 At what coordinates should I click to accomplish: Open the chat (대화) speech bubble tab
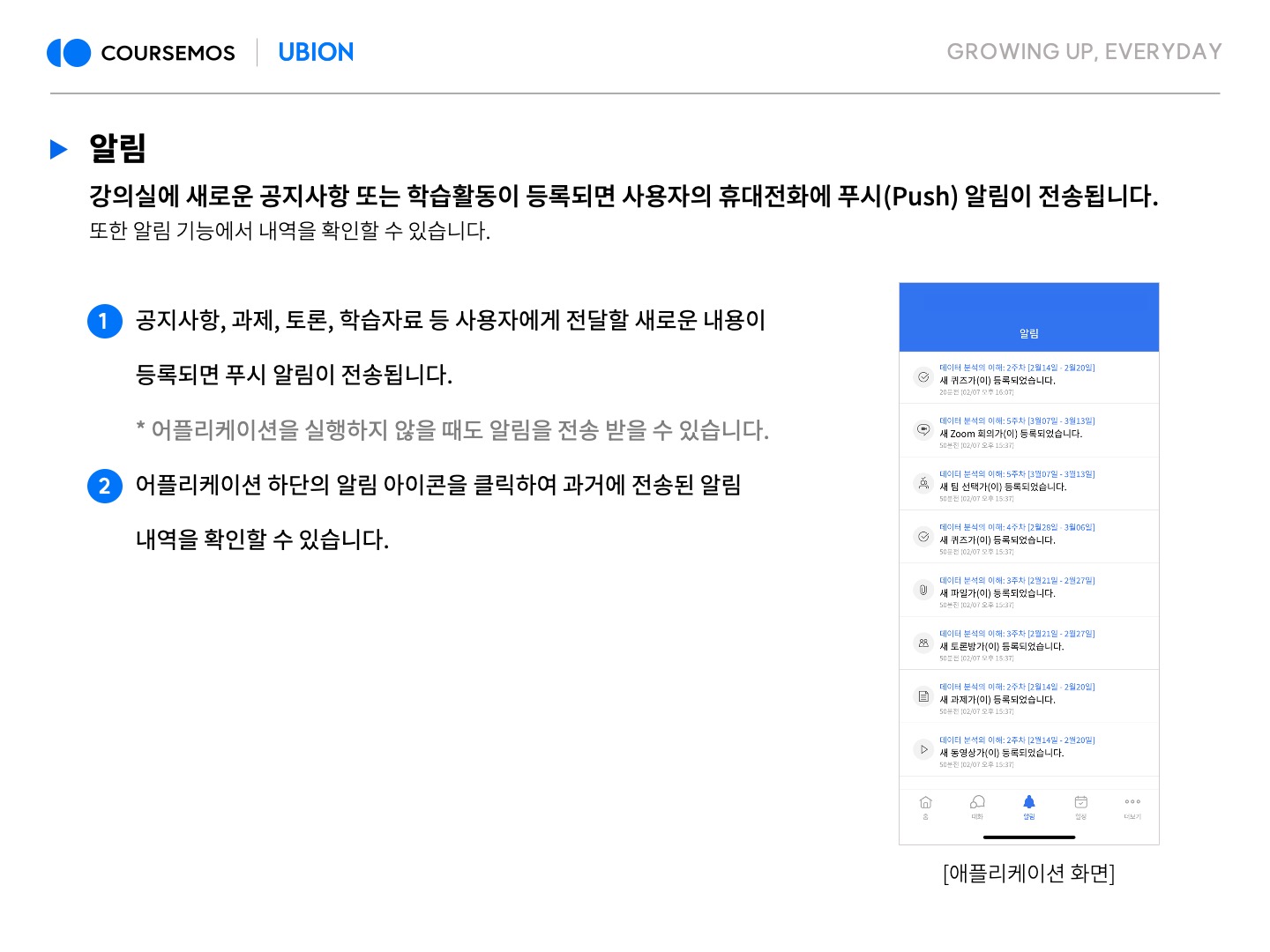pos(977,805)
